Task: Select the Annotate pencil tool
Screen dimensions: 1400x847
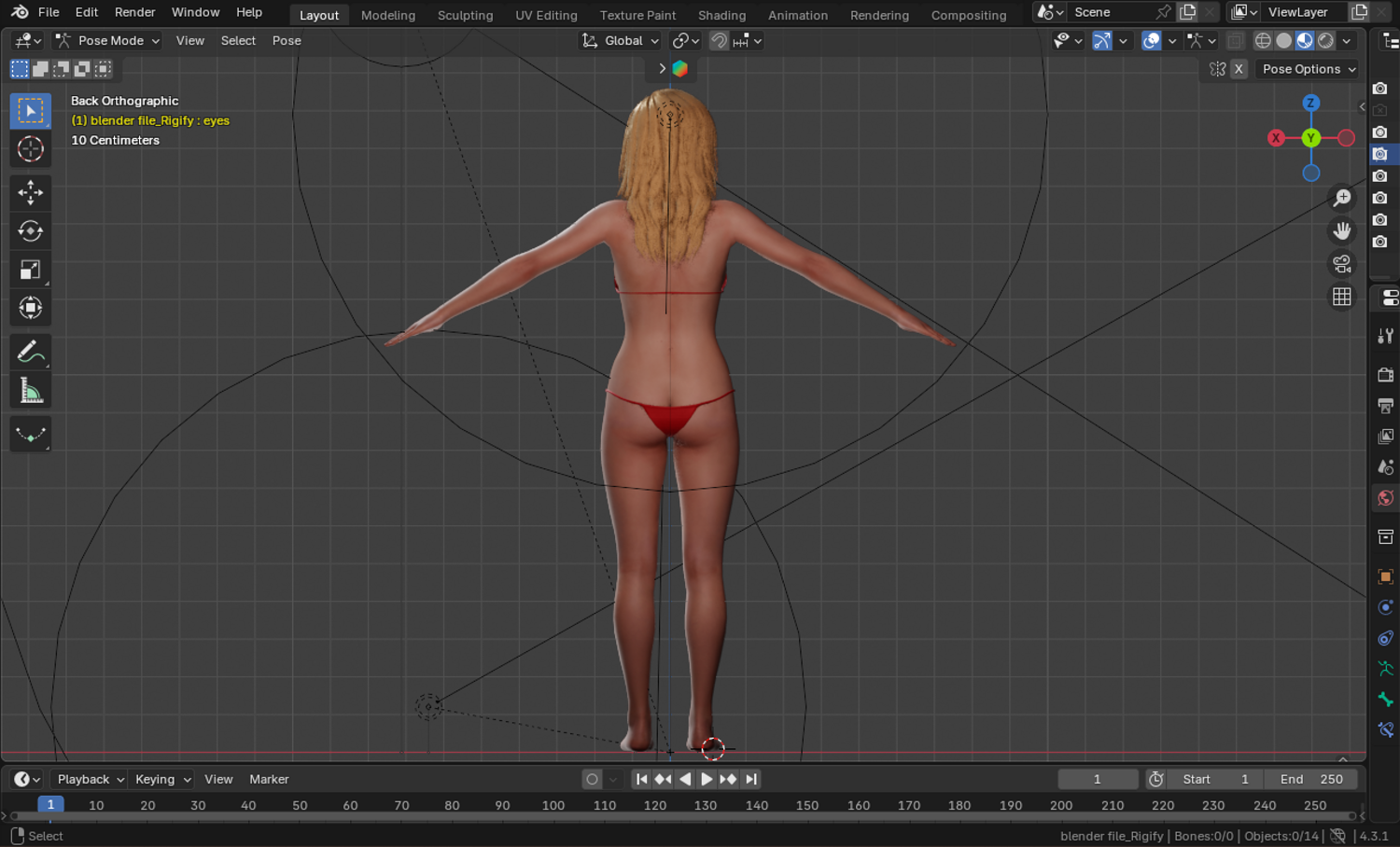Action: pyautogui.click(x=31, y=352)
